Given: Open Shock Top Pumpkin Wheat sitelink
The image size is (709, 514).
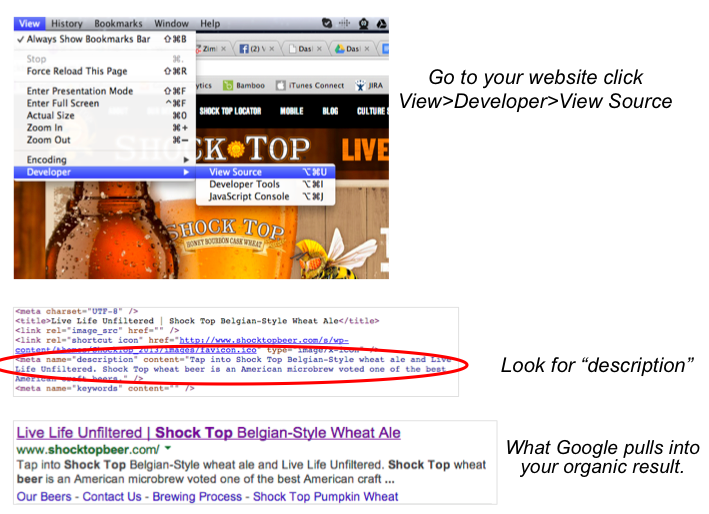Looking at the screenshot, I should point(326,496).
